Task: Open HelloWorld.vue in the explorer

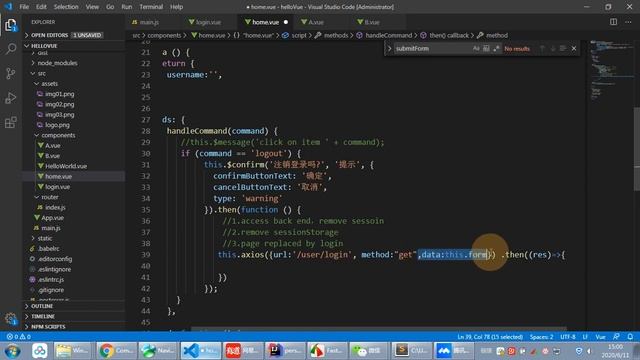Action: tap(65, 166)
